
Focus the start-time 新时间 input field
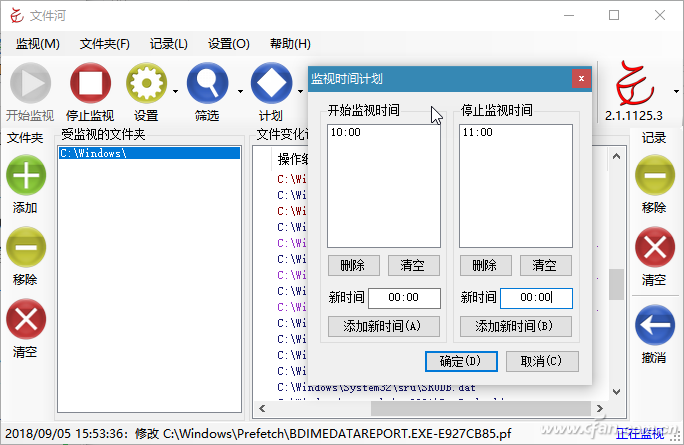(404, 298)
